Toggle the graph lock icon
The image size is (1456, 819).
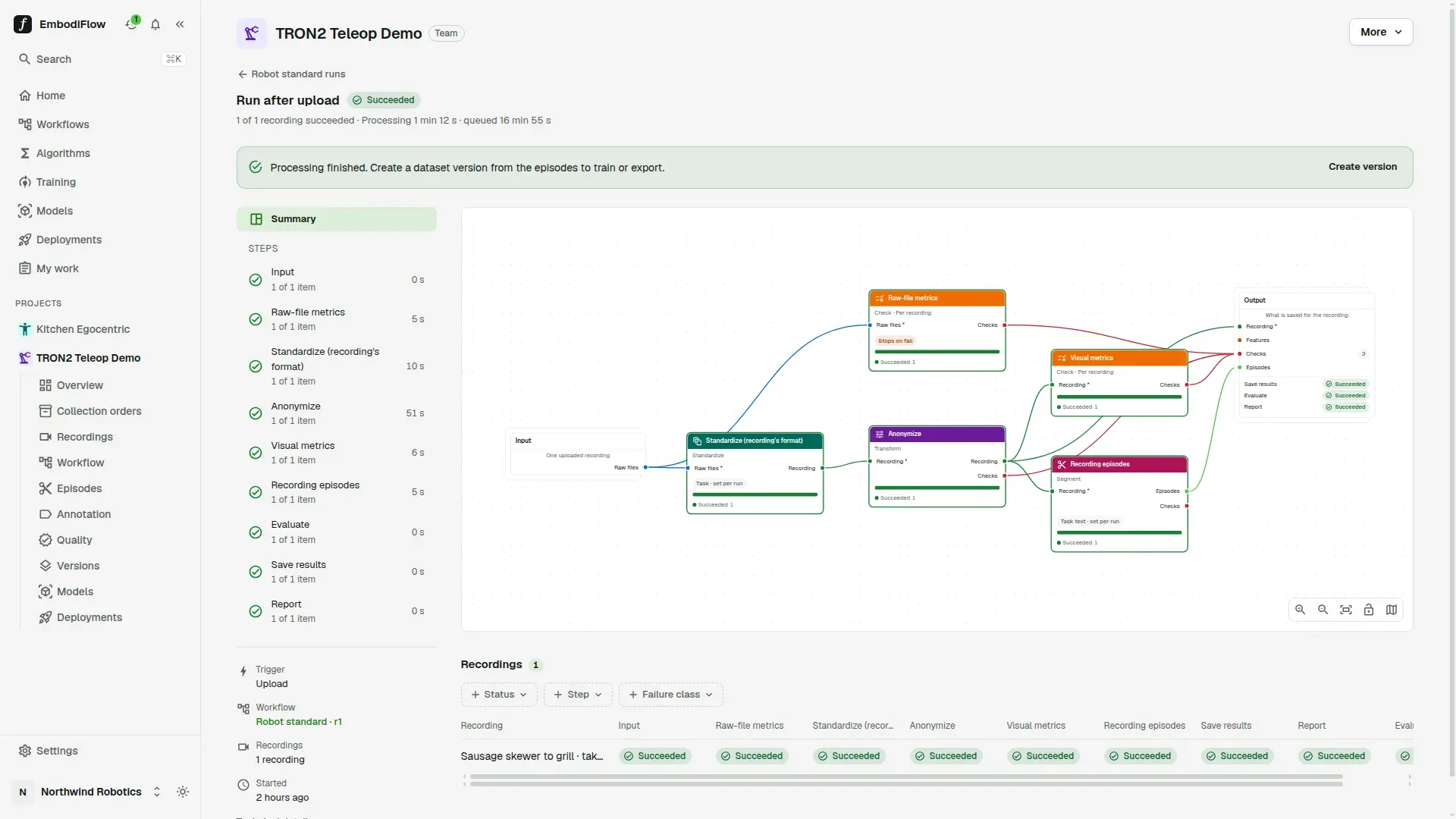pos(1369,610)
